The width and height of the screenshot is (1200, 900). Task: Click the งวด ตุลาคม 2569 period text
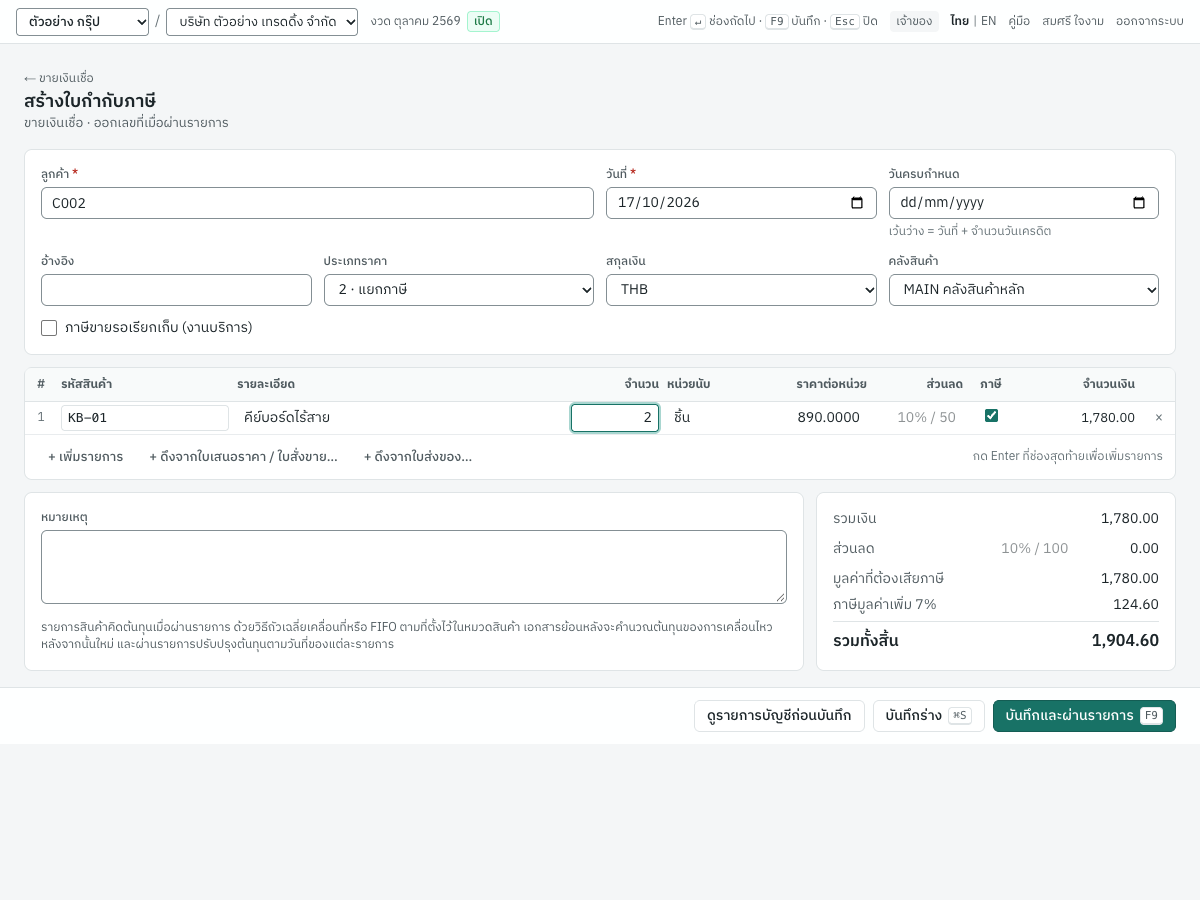point(415,21)
